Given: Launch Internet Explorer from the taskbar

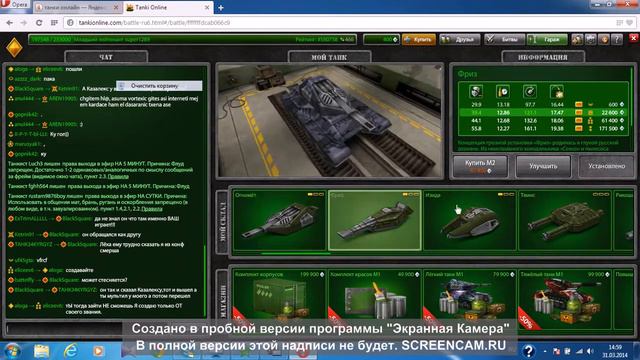Looking at the screenshot, I should (70, 351).
